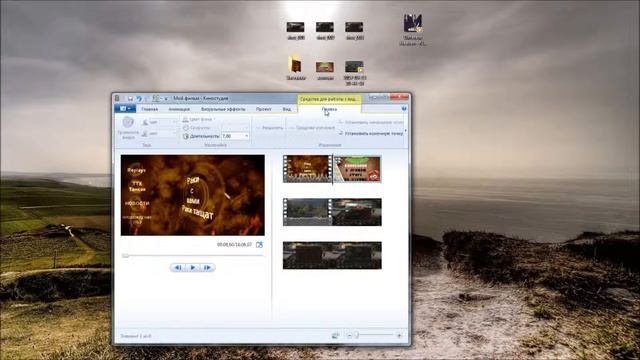The image size is (640, 360).
Task: Switch to the Анимация tab
Action: tap(179, 109)
